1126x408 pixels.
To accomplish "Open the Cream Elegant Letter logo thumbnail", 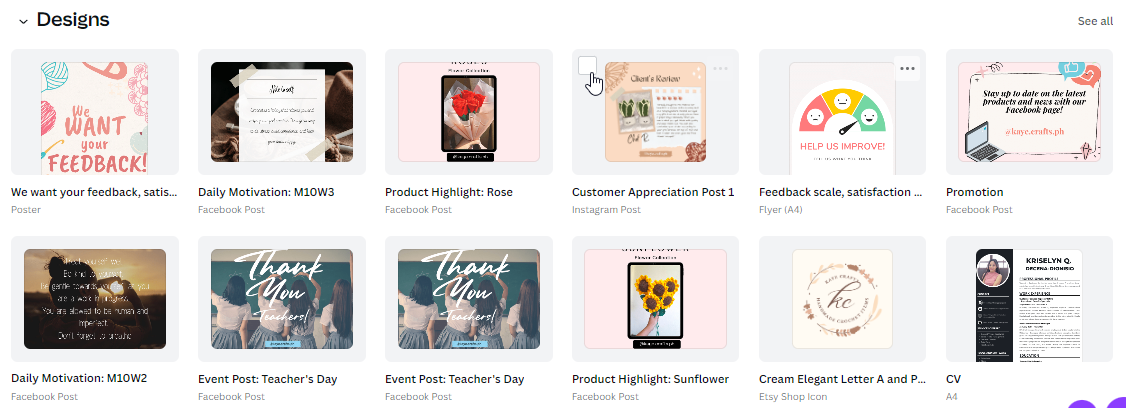I will (843, 299).
